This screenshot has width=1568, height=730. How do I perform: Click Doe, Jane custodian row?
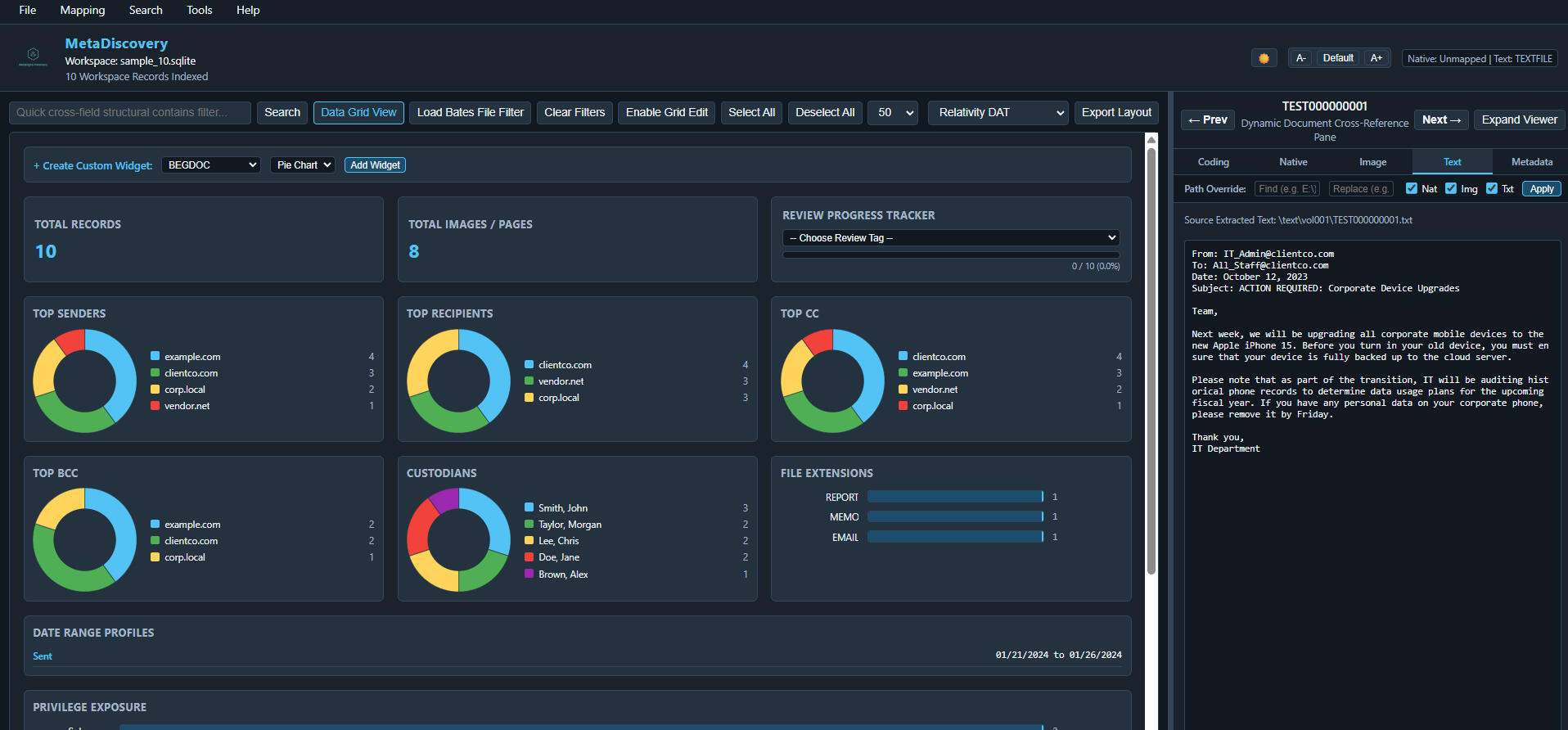pyautogui.click(x=636, y=557)
